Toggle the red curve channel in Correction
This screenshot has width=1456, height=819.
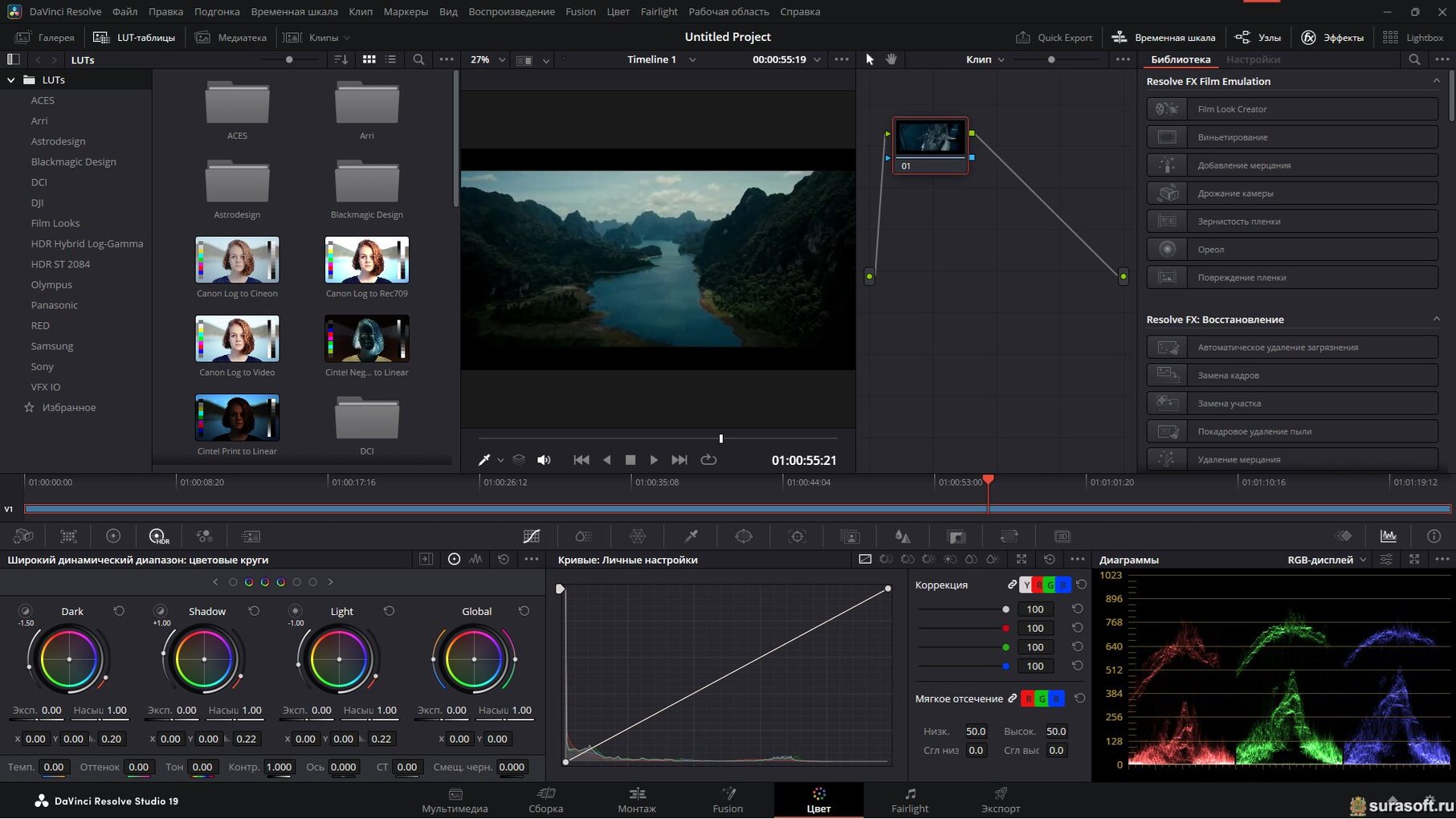(x=1038, y=585)
